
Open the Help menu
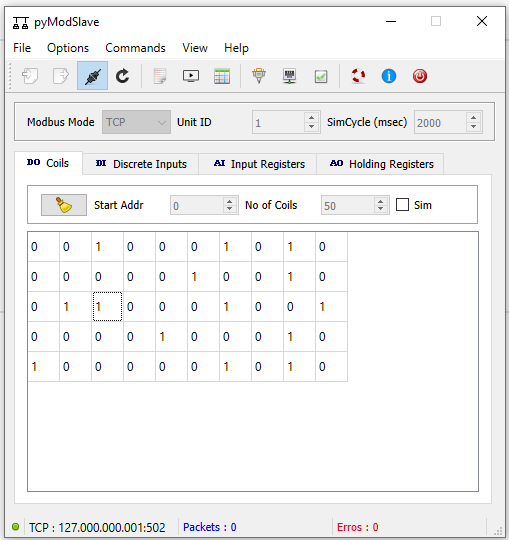coord(236,48)
